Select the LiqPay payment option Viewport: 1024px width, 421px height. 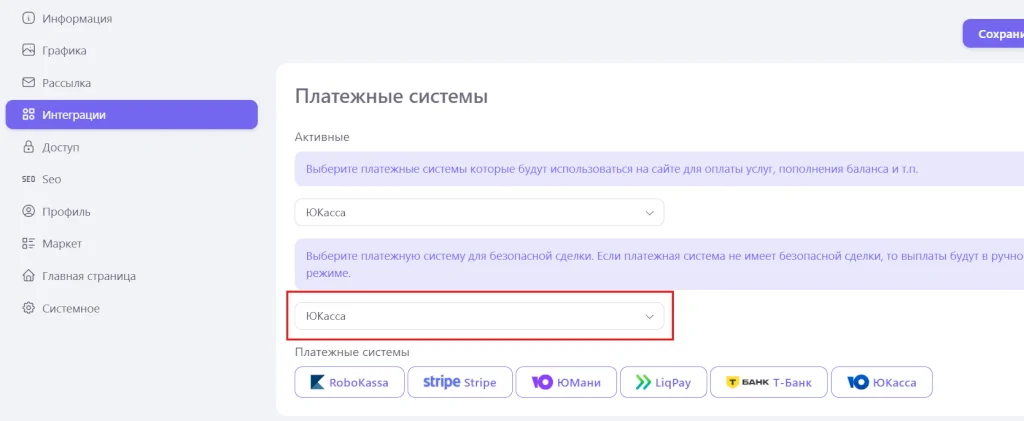click(663, 382)
